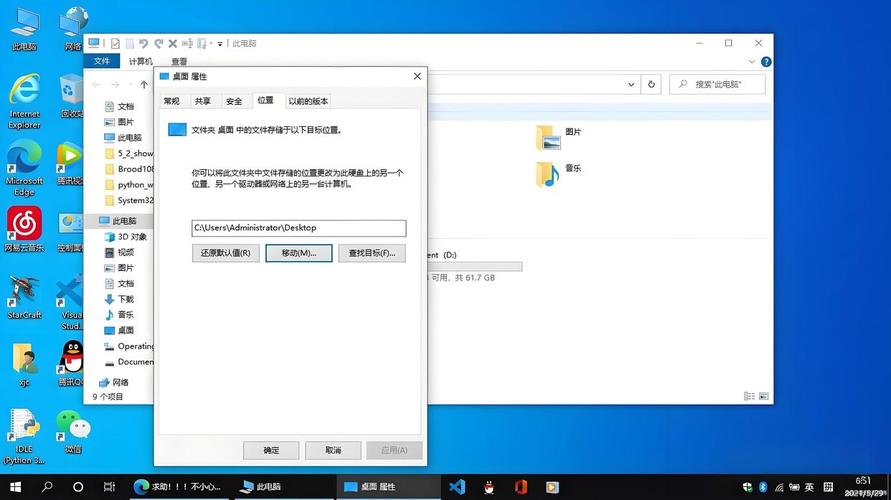Open the 此电脑 desktop shortcut
The image size is (891, 500).
point(24,28)
